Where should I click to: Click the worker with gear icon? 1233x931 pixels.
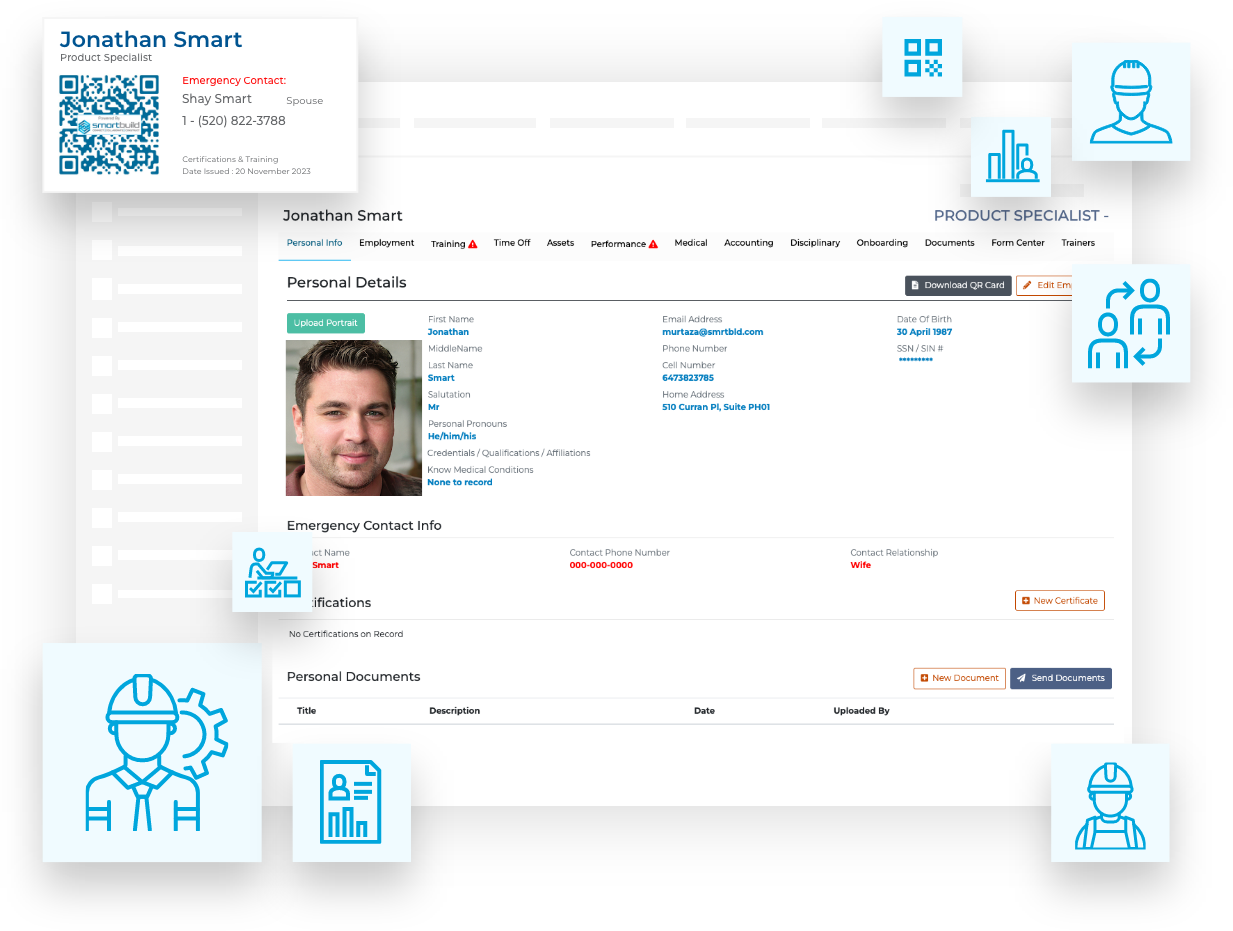[152, 752]
